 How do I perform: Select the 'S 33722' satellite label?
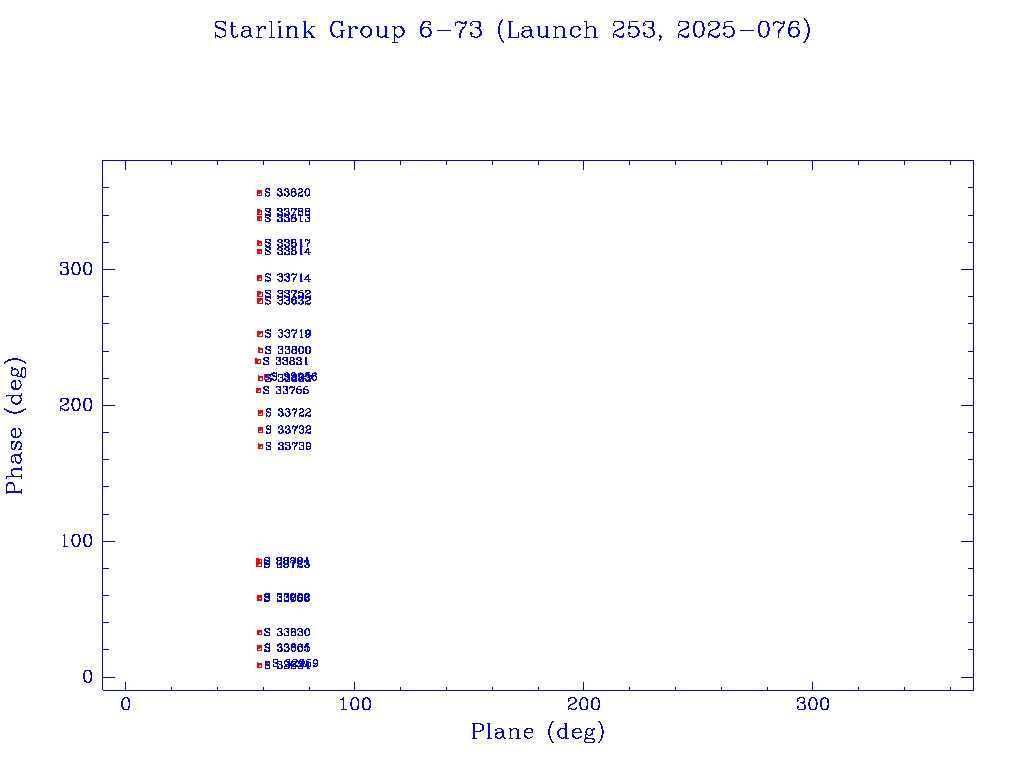[x=289, y=413]
